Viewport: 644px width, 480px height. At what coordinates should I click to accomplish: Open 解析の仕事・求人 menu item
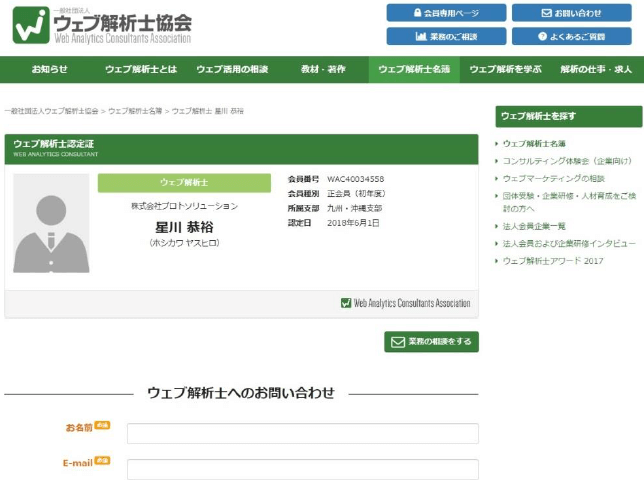[596, 69]
